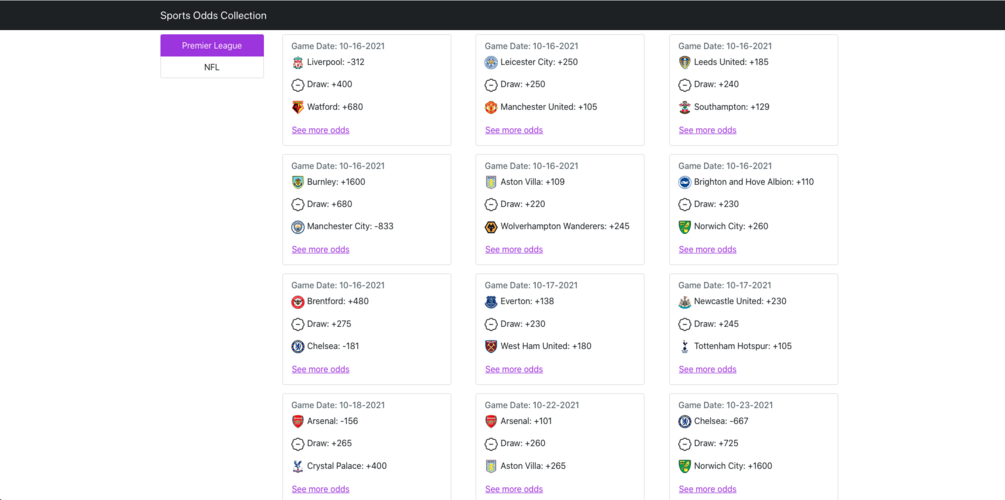Screen dimensions: 1005x500
Task: See more odds for Everton vs West Ham
Action: (514, 369)
